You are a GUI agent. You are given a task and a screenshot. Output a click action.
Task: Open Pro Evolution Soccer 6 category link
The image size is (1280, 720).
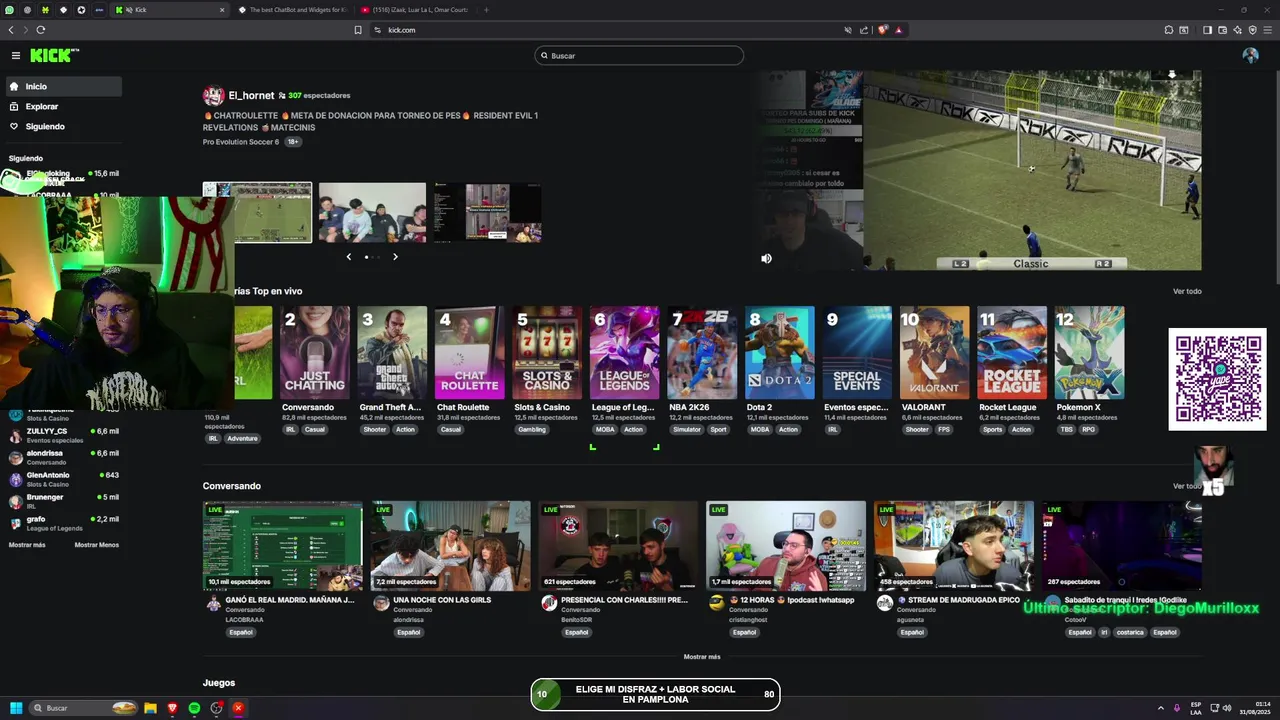tap(241, 142)
